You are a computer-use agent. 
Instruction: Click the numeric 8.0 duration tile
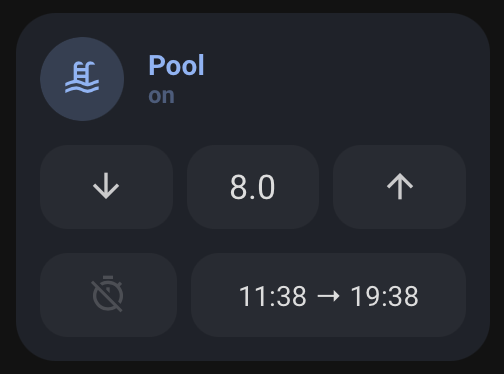253,187
